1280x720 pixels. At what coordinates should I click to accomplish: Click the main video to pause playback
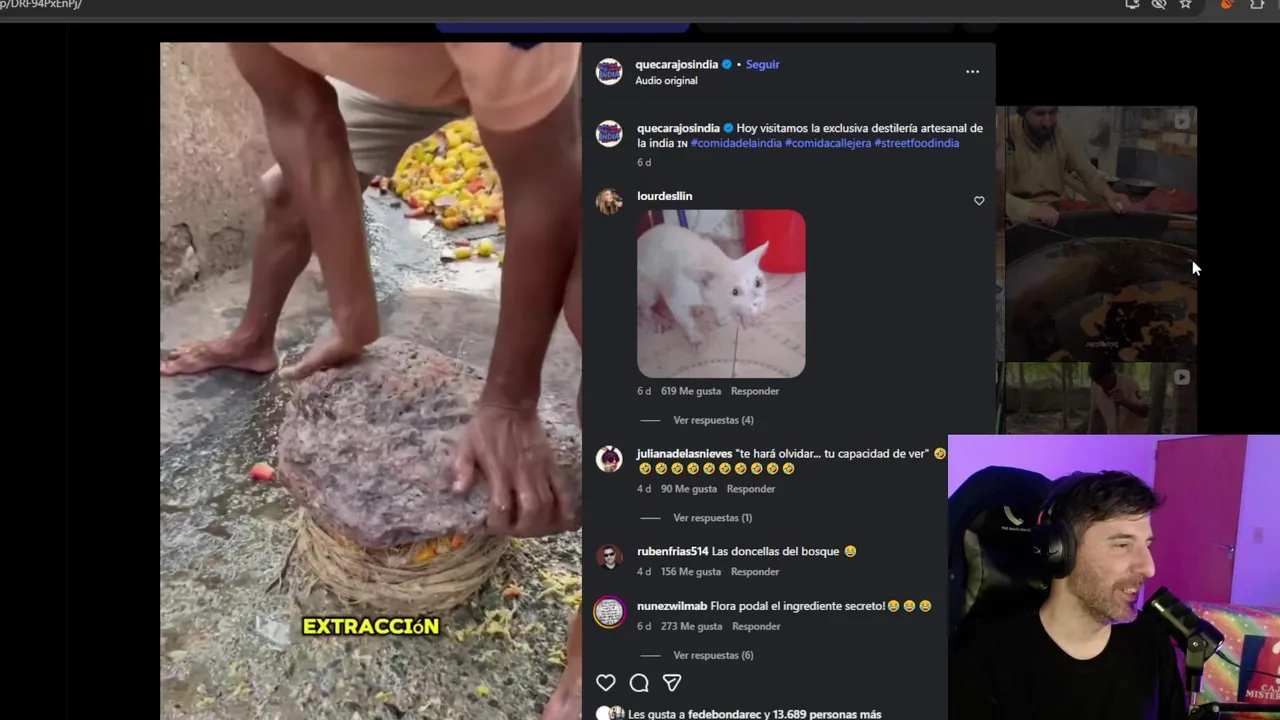370,380
